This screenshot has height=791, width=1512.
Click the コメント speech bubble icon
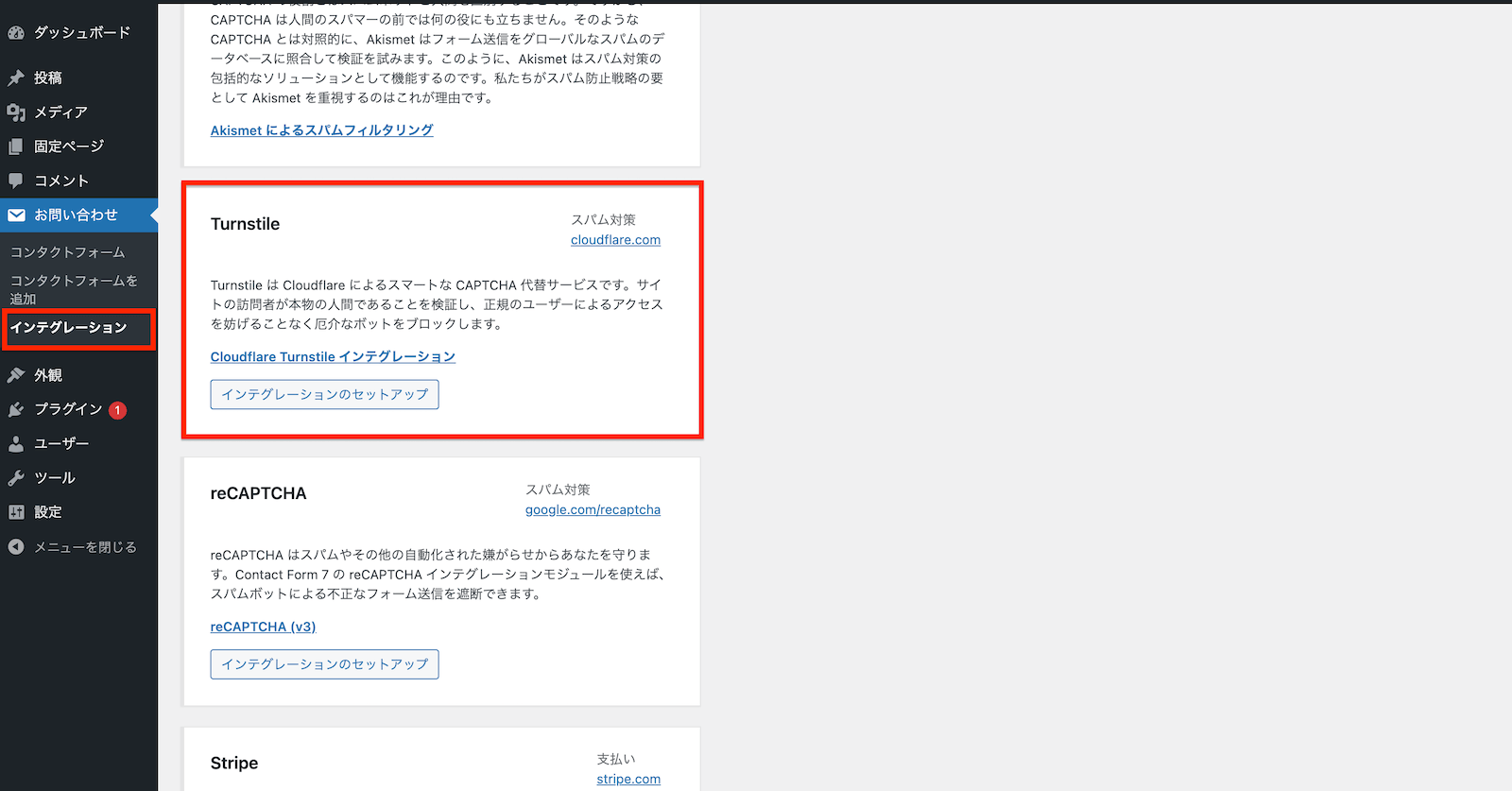click(x=16, y=181)
